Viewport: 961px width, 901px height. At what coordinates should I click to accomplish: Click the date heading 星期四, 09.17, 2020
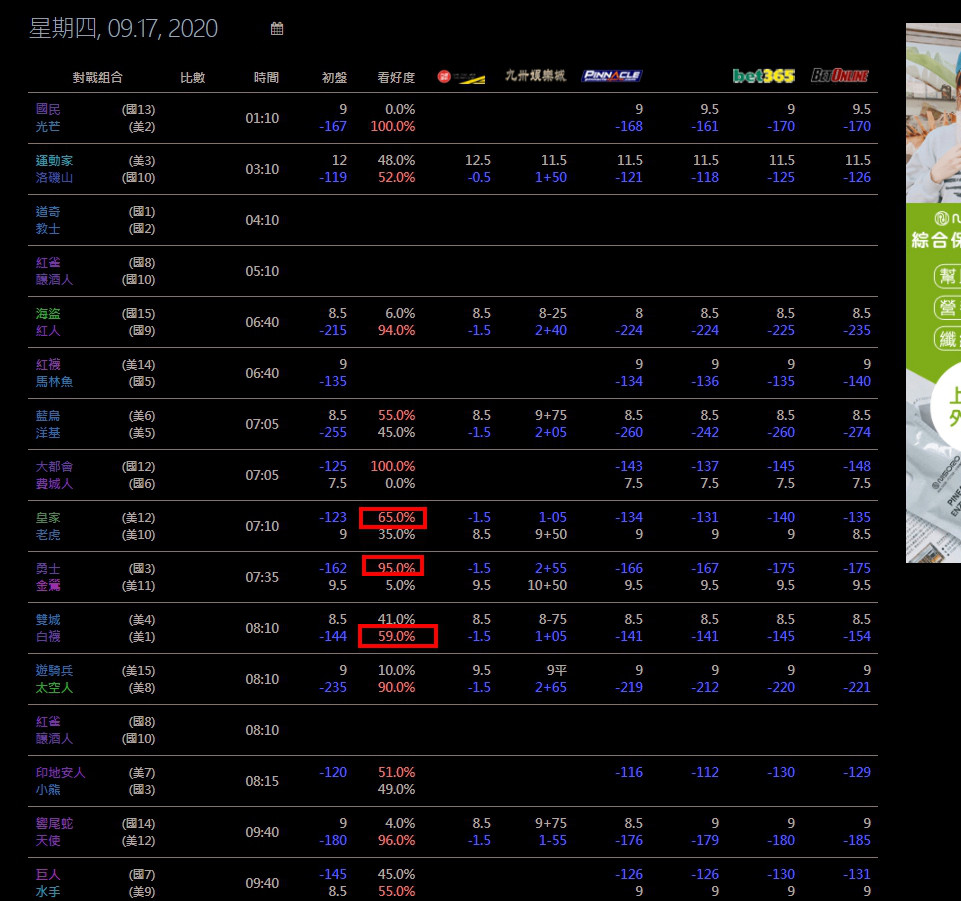pos(123,28)
